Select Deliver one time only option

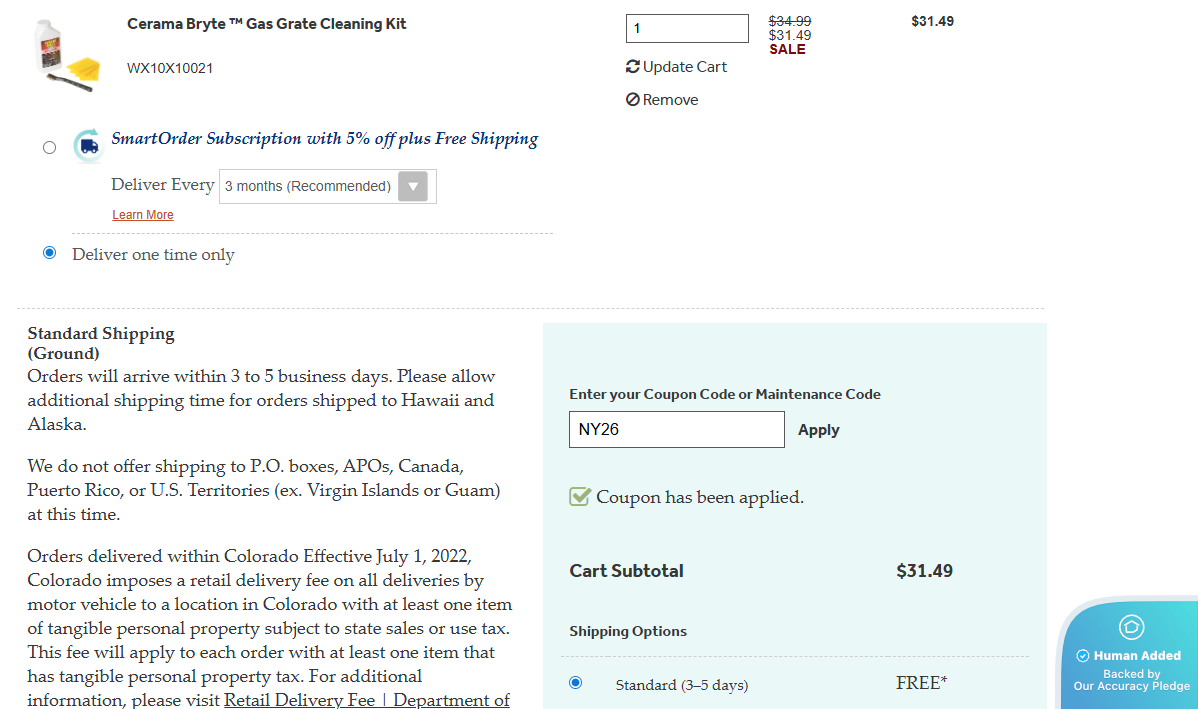click(50, 253)
